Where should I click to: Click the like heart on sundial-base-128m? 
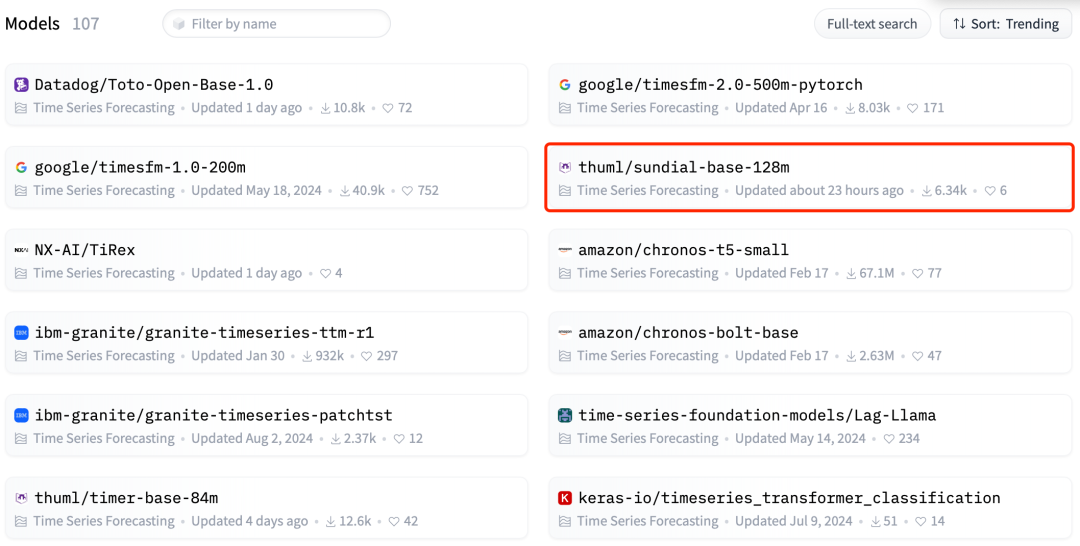[x=990, y=191]
